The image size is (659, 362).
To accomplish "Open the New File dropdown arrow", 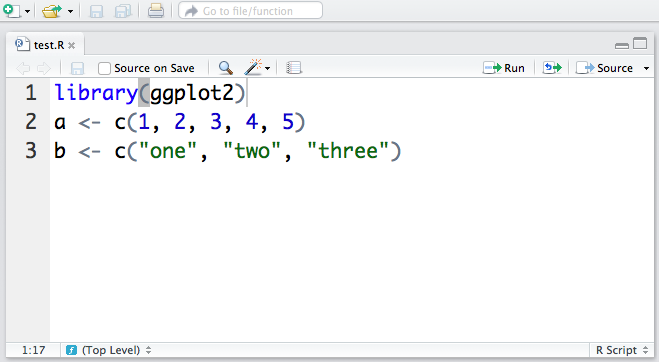I will pyautogui.click(x=28, y=11).
